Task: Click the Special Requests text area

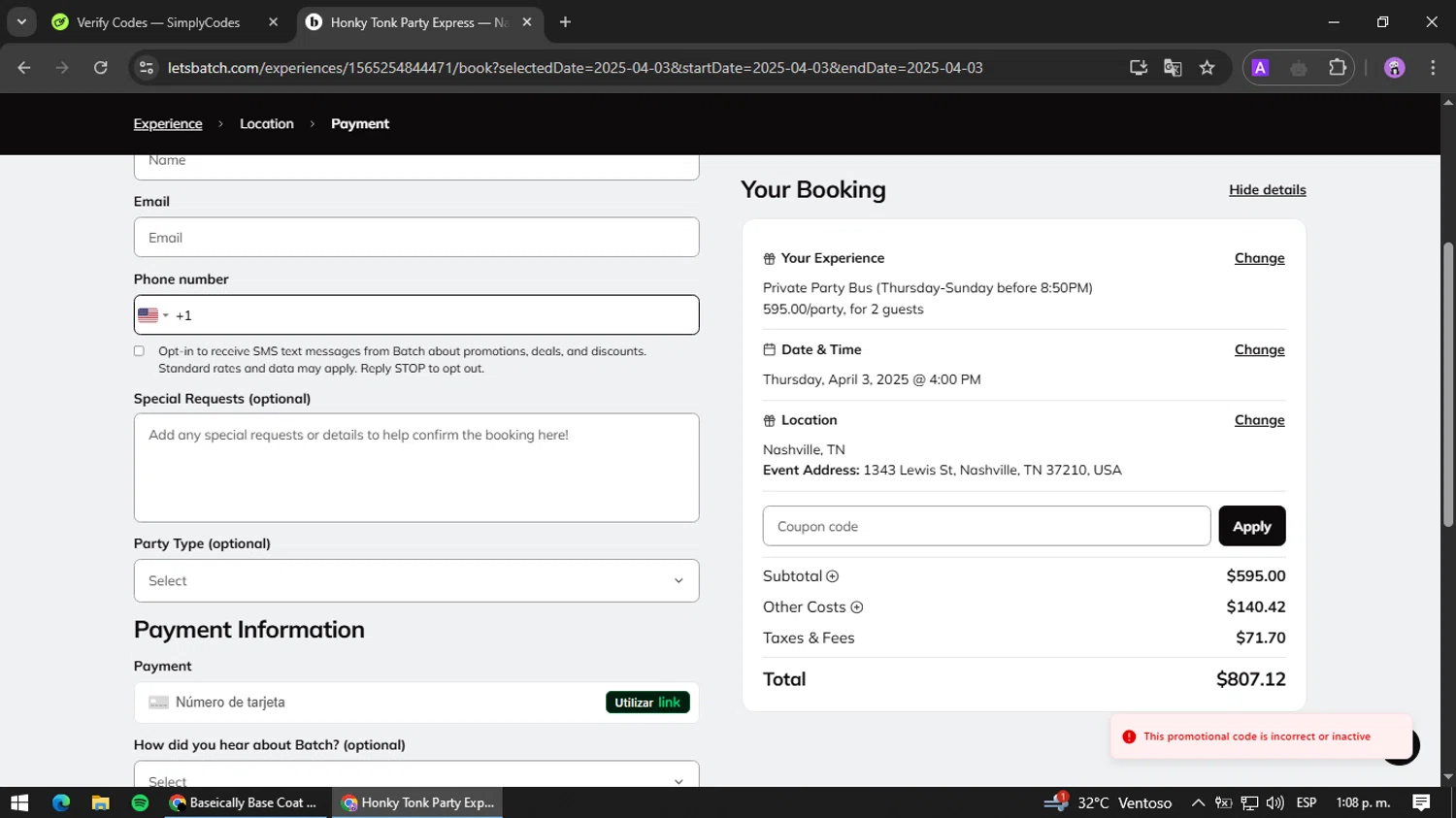Action: point(416,468)
